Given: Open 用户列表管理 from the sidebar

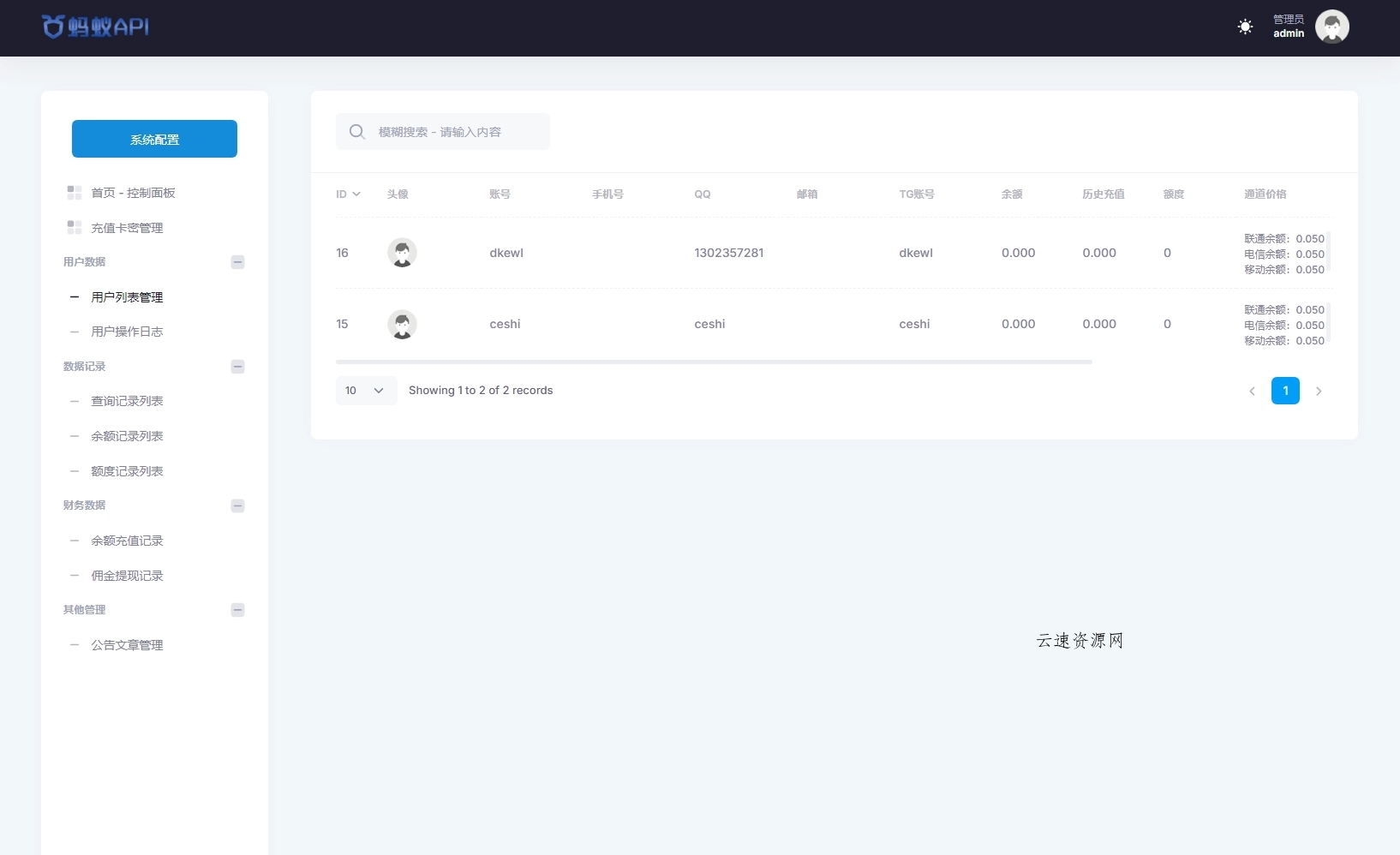Looking at the screenshot, I should click(x=126, y=297).
